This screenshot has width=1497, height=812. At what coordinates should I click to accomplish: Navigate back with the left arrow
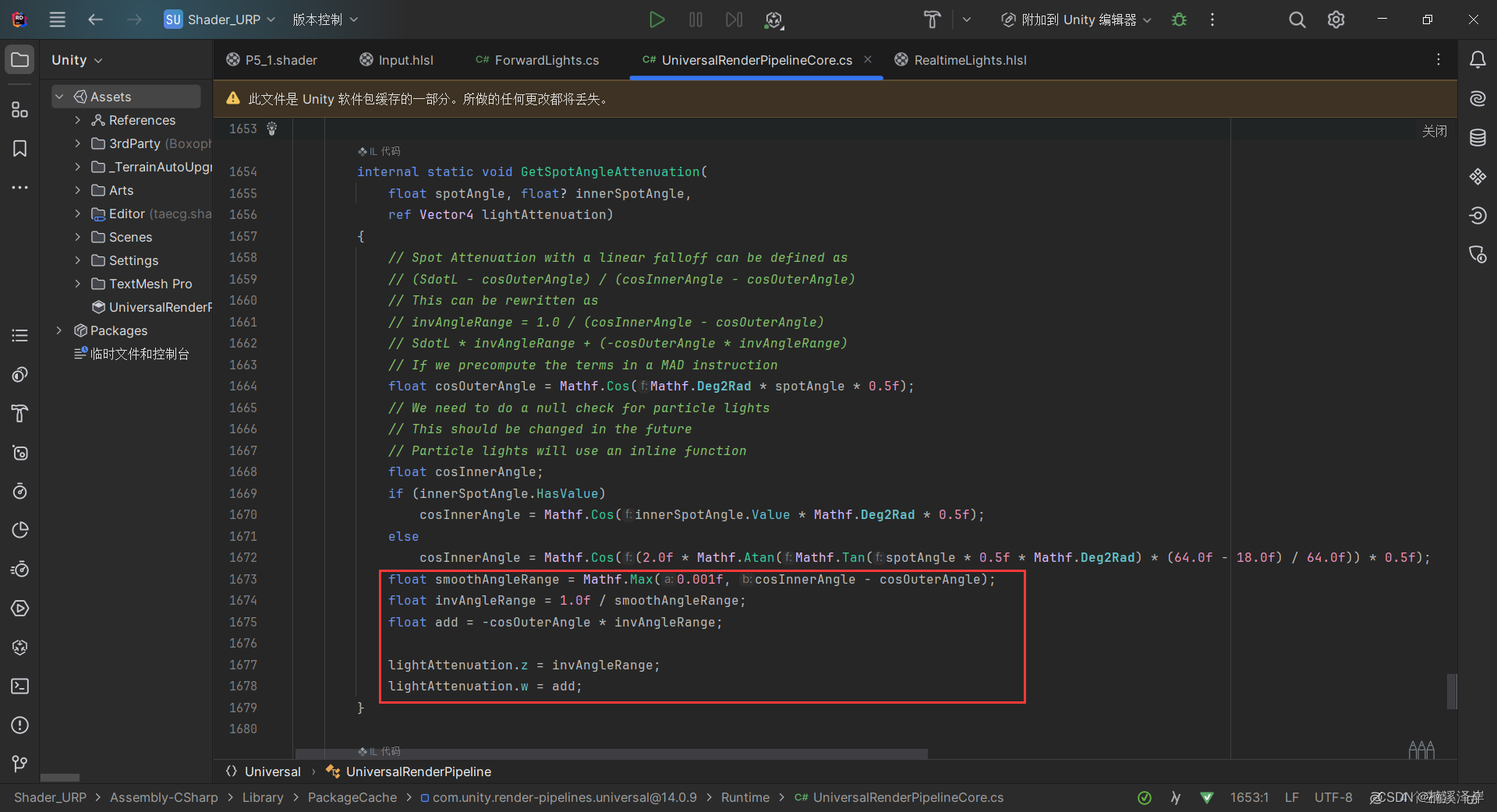tap(95, 19)
